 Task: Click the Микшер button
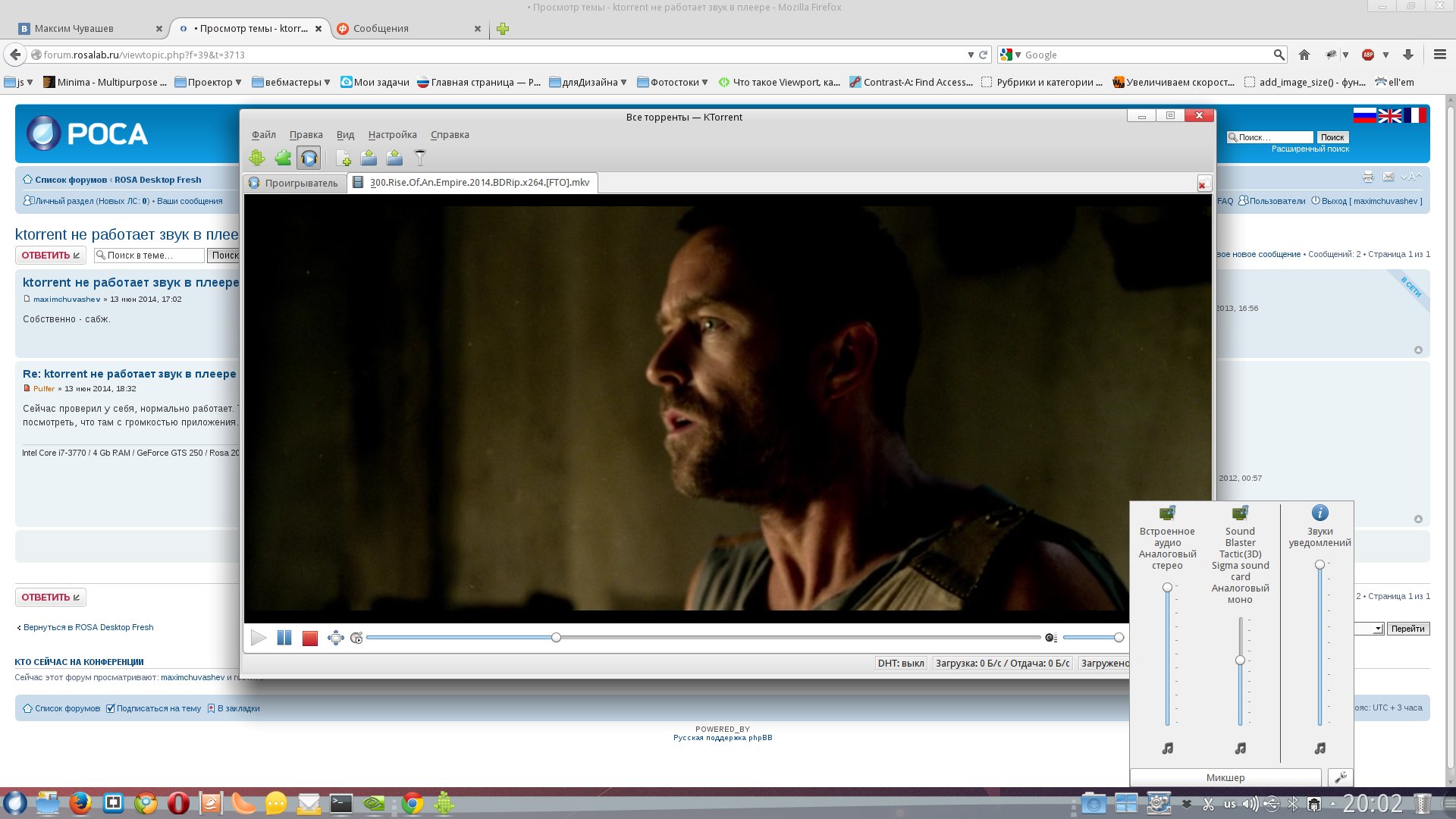pos(1225,777)
